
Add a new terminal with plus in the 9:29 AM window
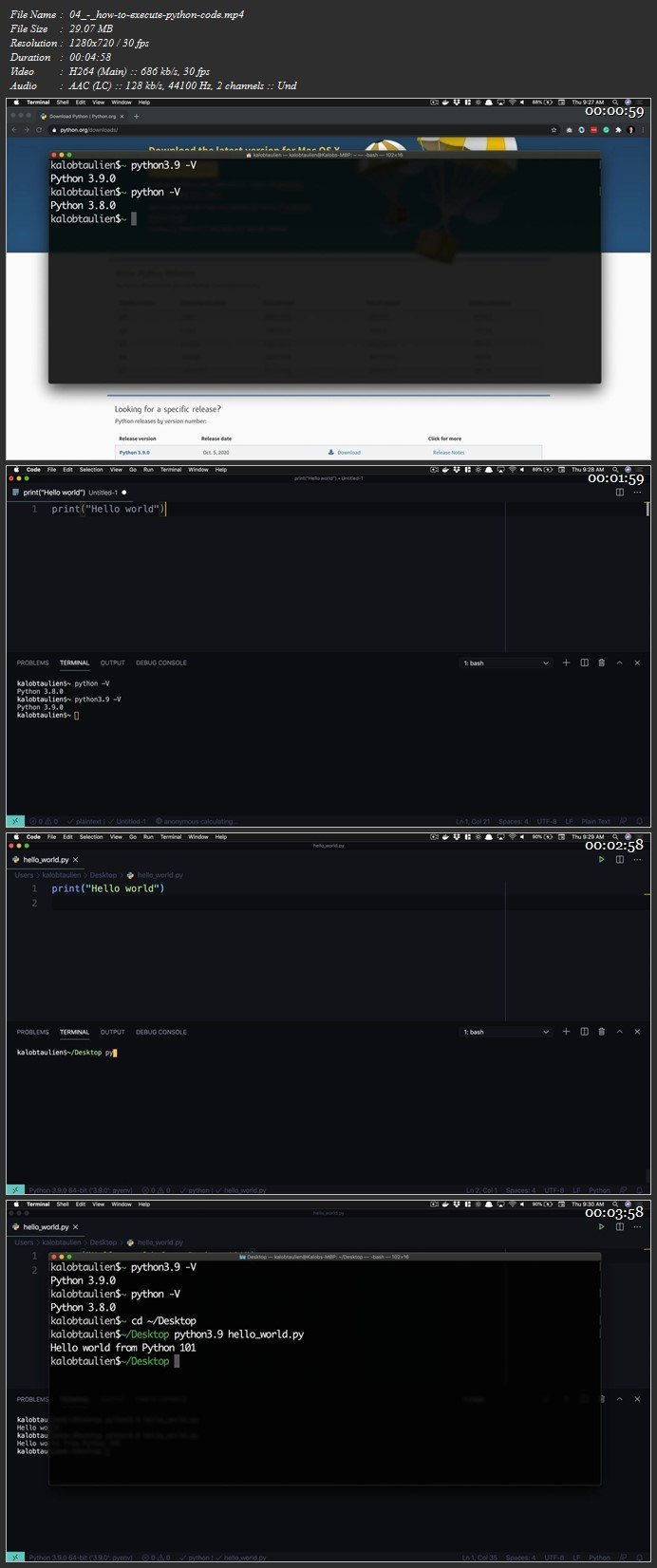567,1032
